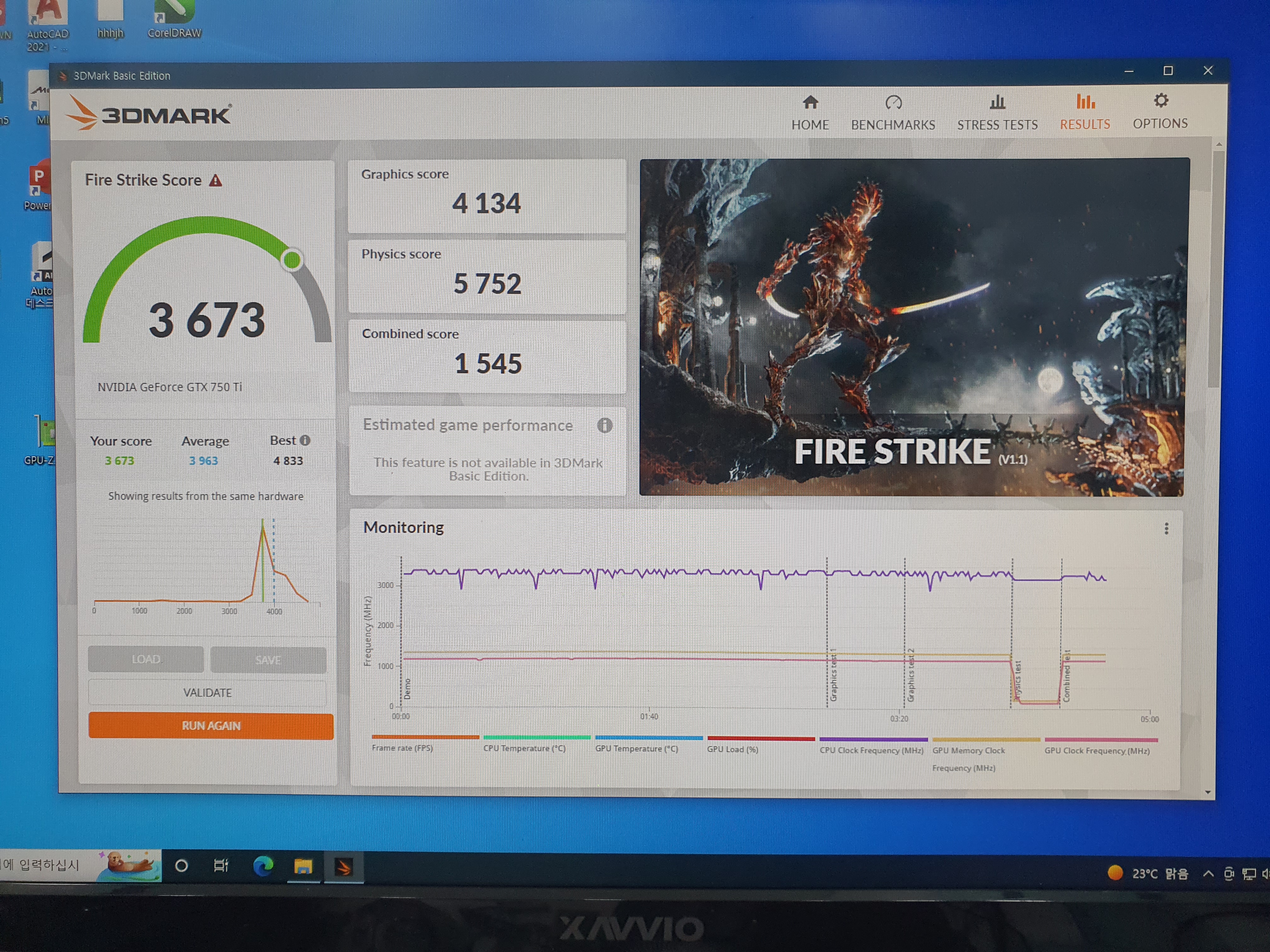Click the info icon beside Best score
This screenshot has width=1270, height=952.
[306, 440]
